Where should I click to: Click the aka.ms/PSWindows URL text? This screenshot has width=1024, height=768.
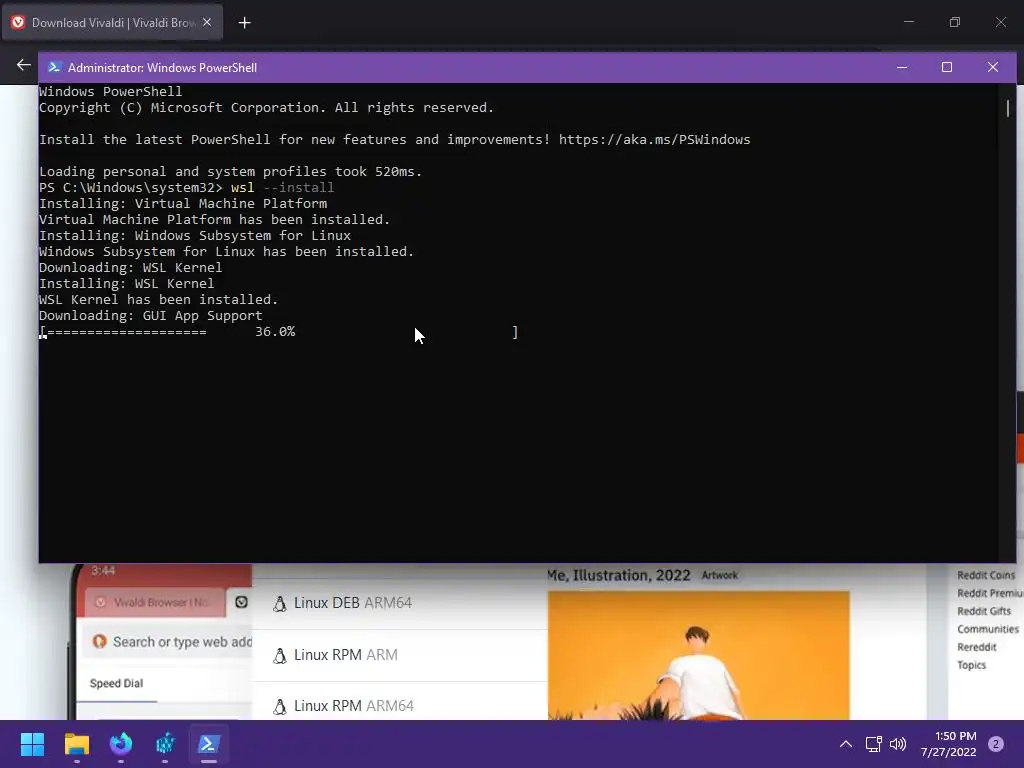click(x=654, y=140)
